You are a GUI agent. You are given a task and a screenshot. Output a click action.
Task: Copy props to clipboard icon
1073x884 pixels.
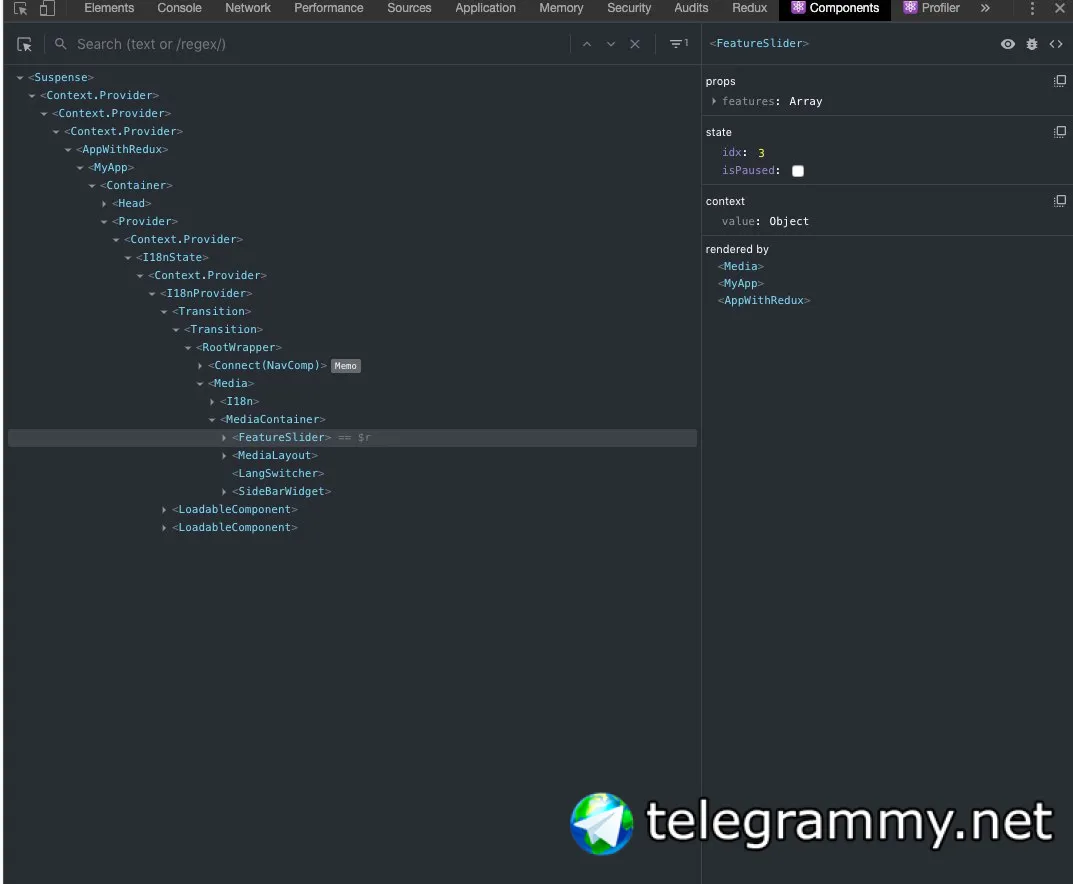click(x=1059, y=81)
